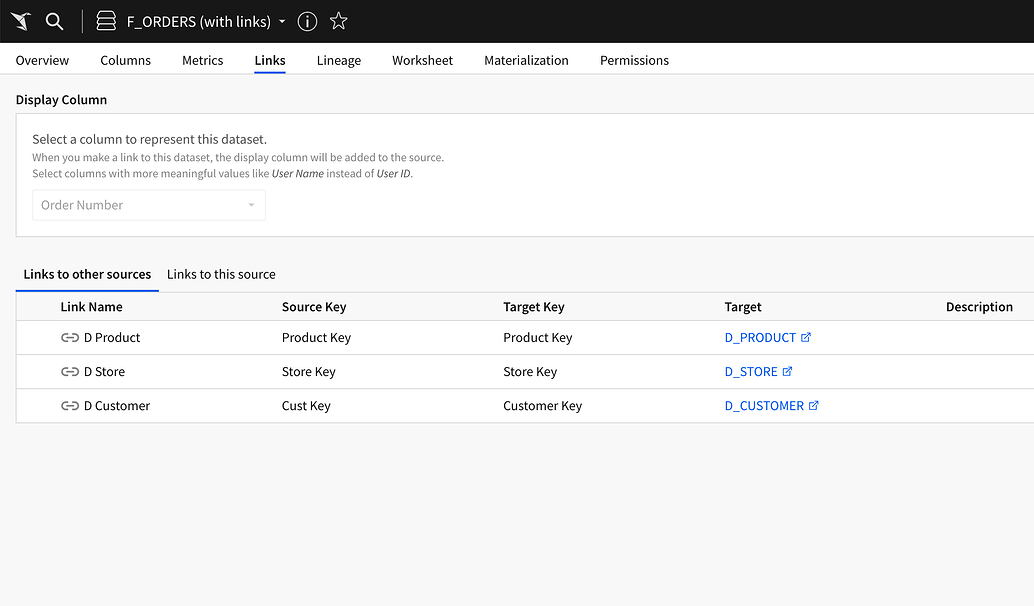The image size is (1034, 606).
Task: Expand the Order Number display column dropdown
Action: (x=251, y=205)
